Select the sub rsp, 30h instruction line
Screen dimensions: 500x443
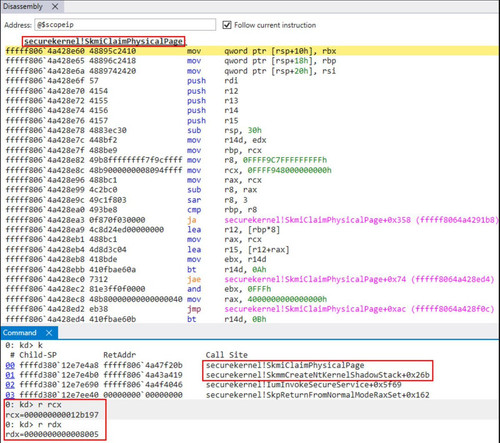click(133, 130)
